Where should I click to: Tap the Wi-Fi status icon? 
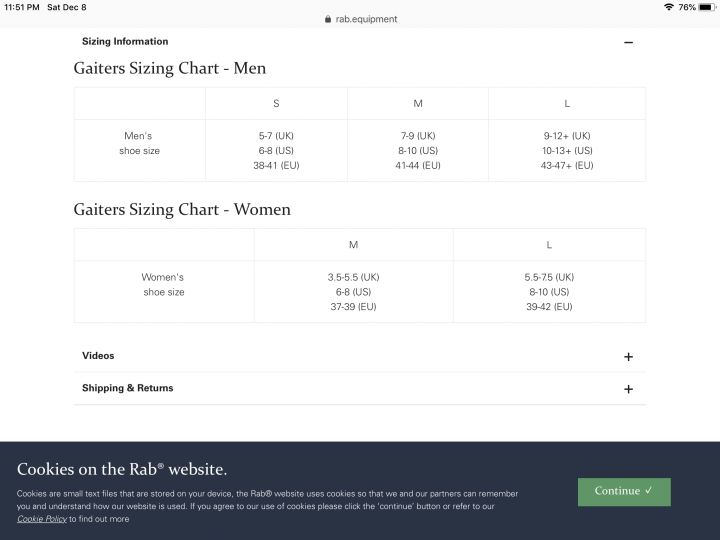669,7
